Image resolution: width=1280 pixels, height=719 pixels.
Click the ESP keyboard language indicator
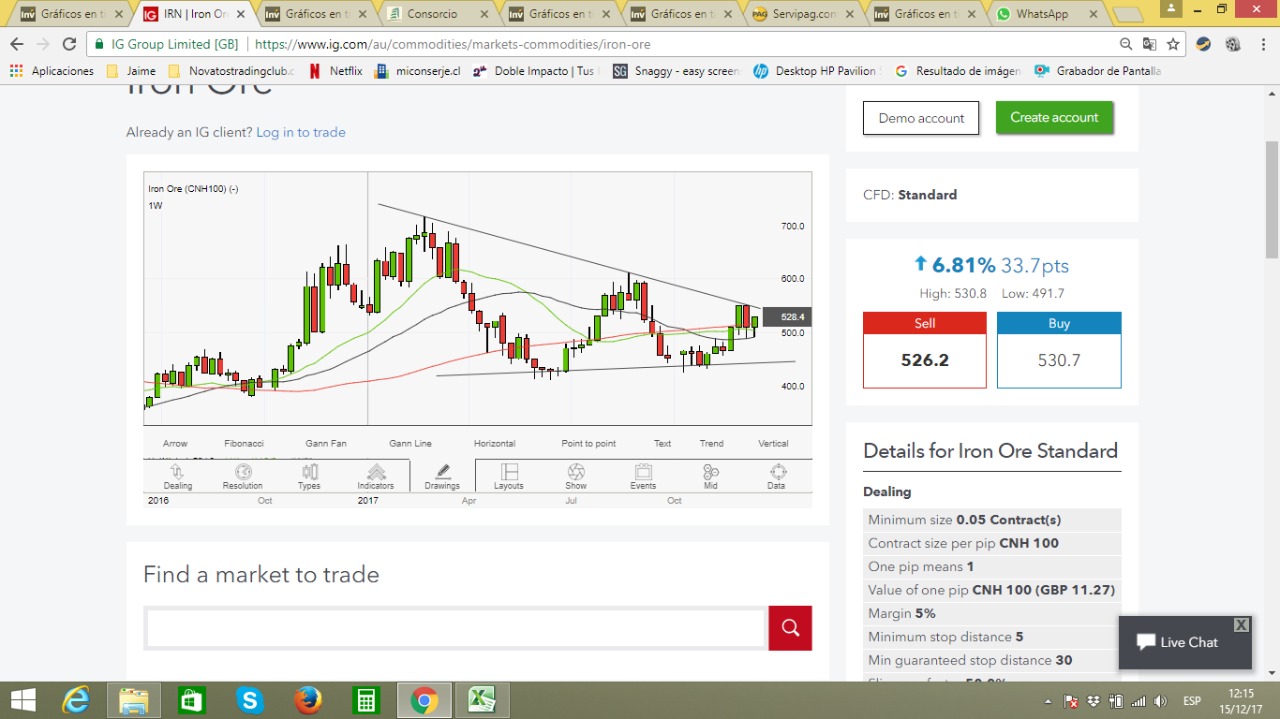click(1192, 701)
